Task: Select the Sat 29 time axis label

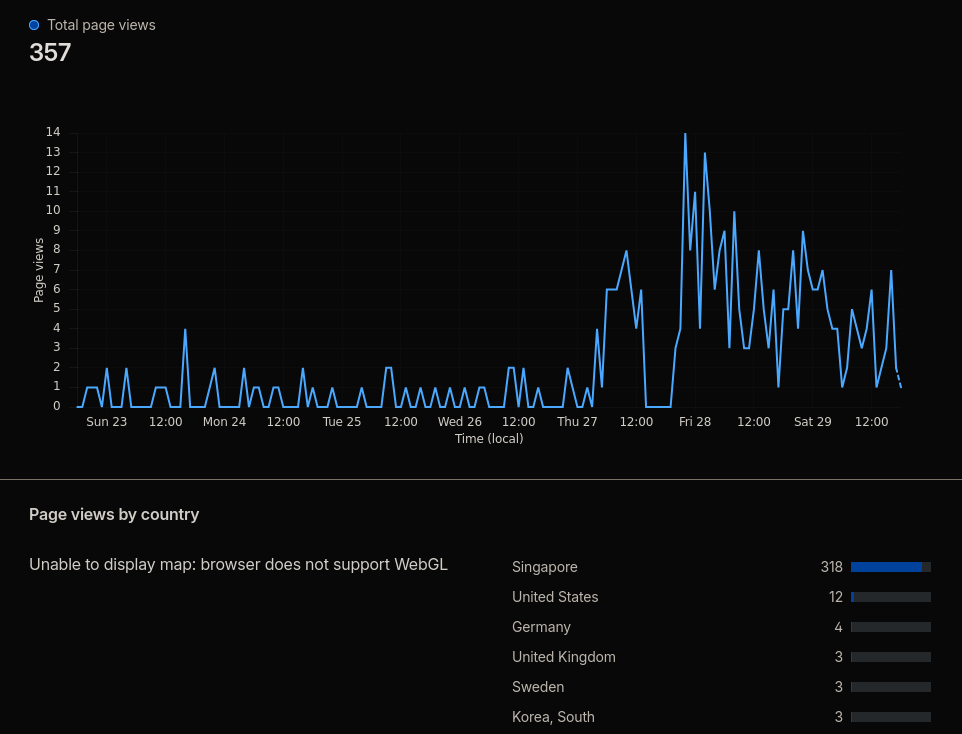Action: 812,422
